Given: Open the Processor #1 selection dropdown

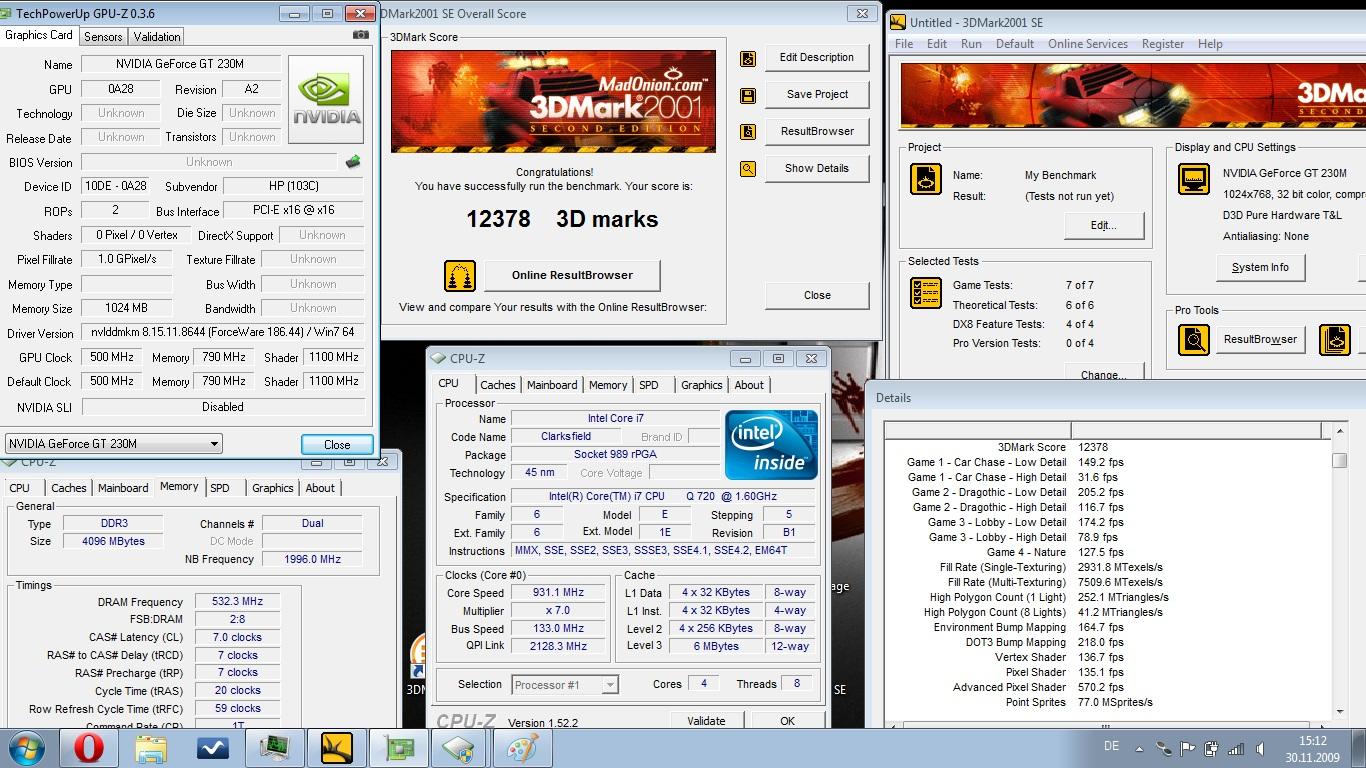Looking at the screenshot, I should (x=610, y=685).
